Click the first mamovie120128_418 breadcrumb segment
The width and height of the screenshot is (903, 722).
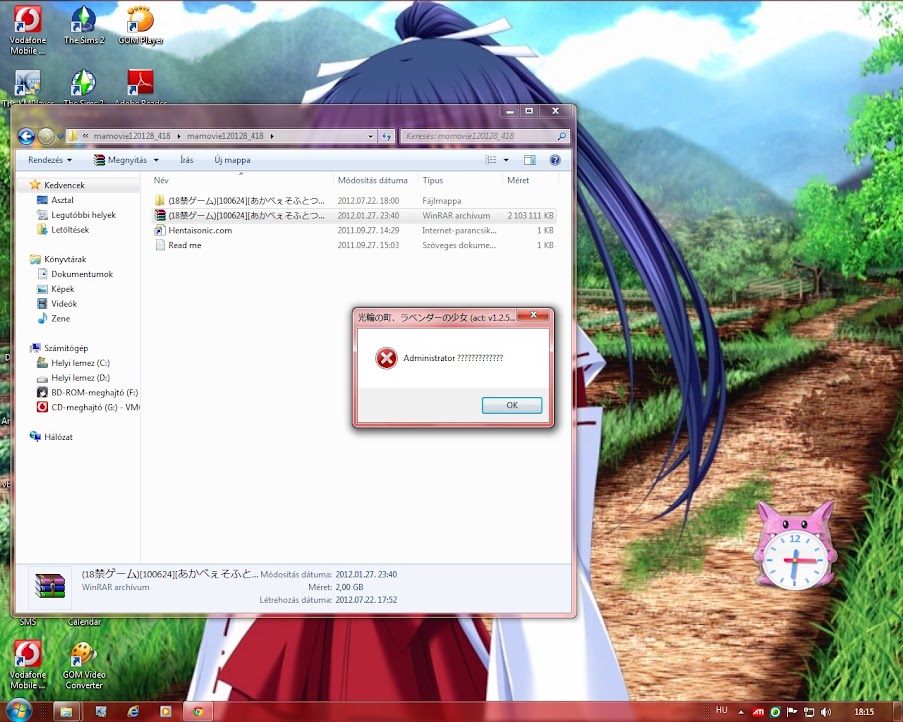click(x=132, y=136)
